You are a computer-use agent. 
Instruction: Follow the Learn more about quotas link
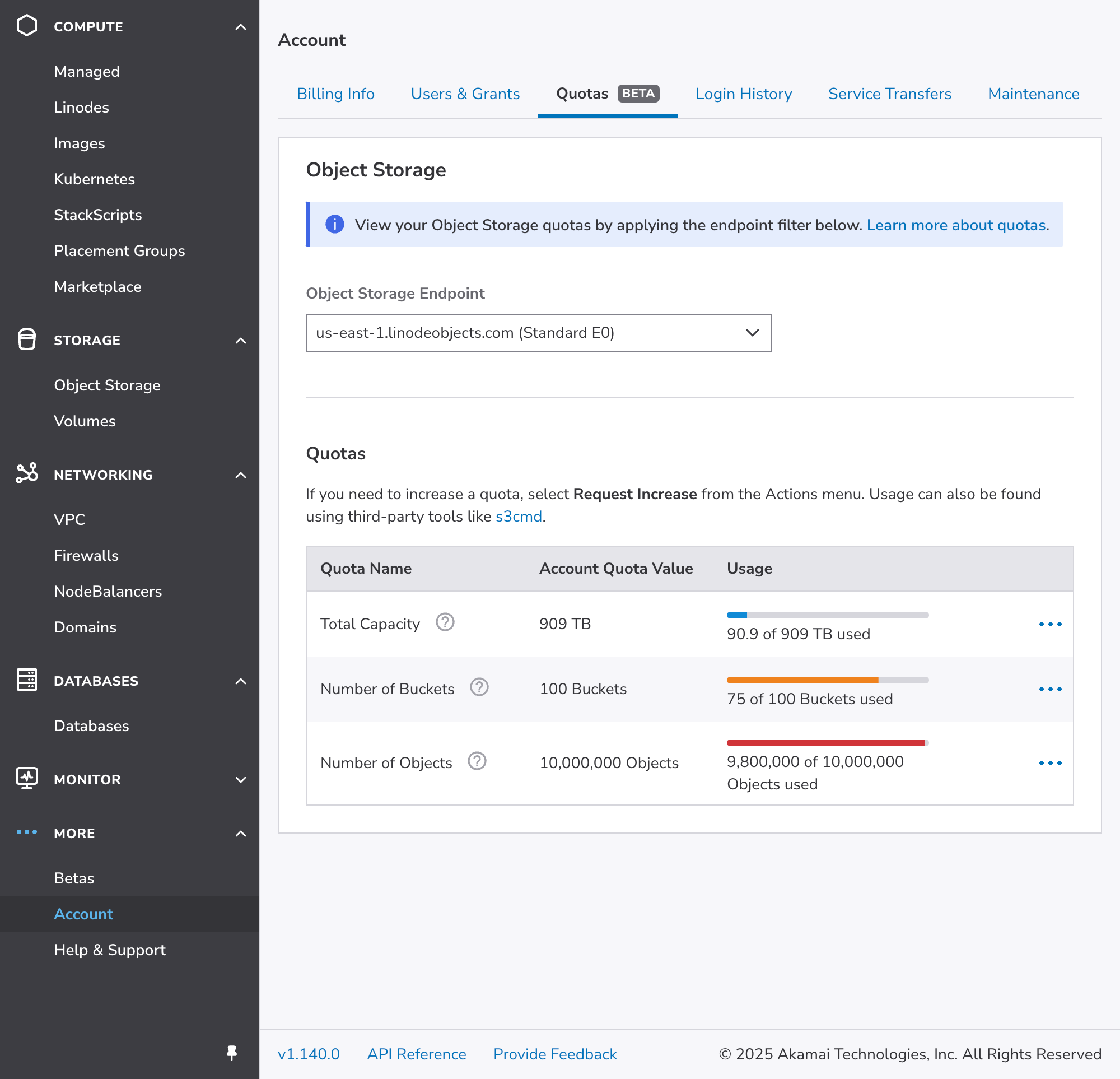955,225
